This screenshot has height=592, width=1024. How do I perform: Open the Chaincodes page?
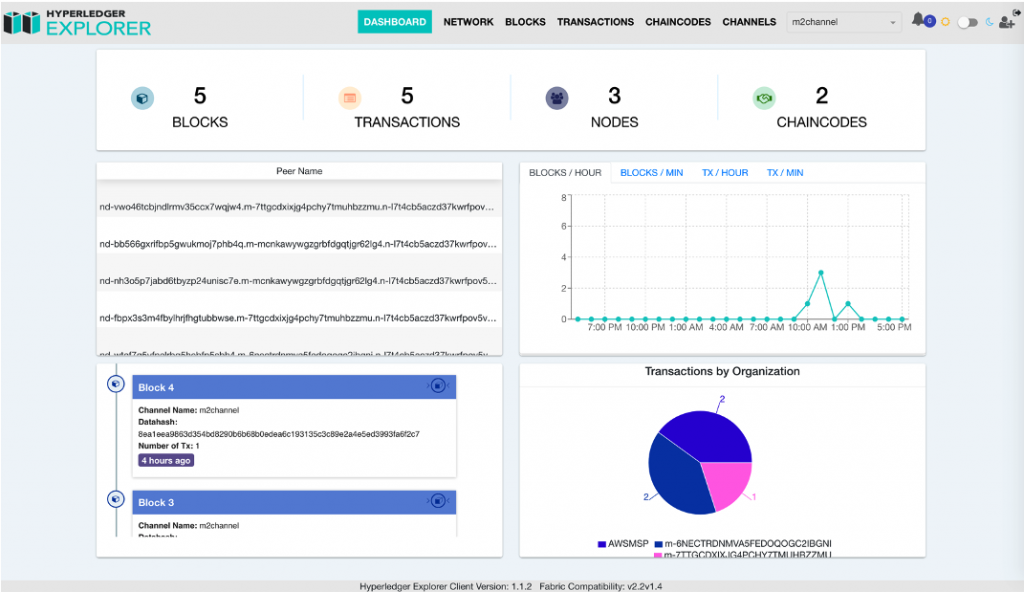(x=678, y=22)
